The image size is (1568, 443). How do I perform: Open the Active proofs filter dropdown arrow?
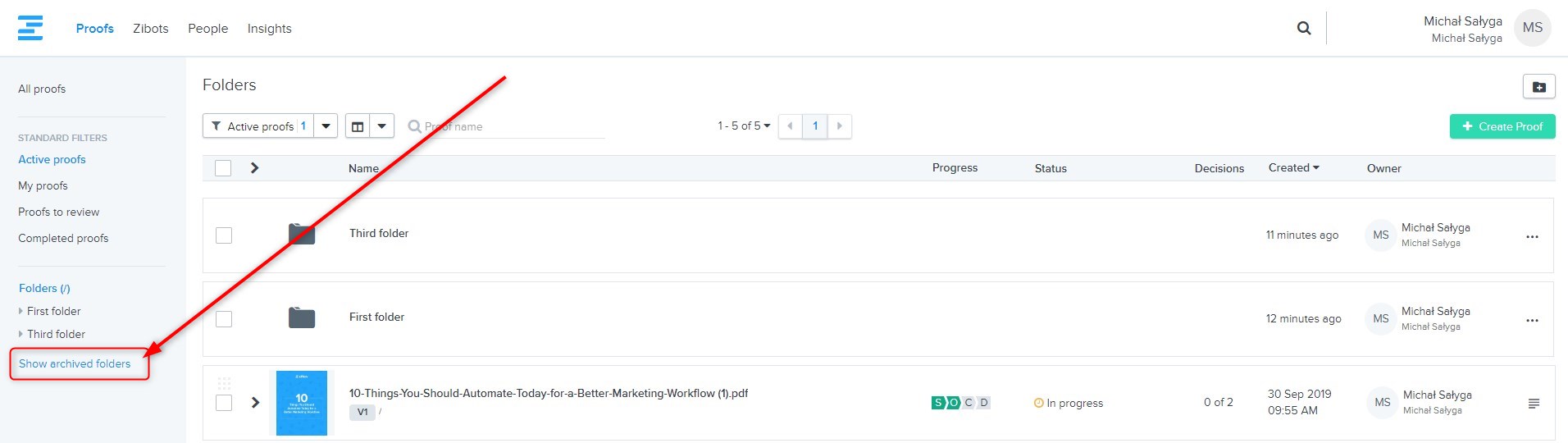[x=326, y=126]
